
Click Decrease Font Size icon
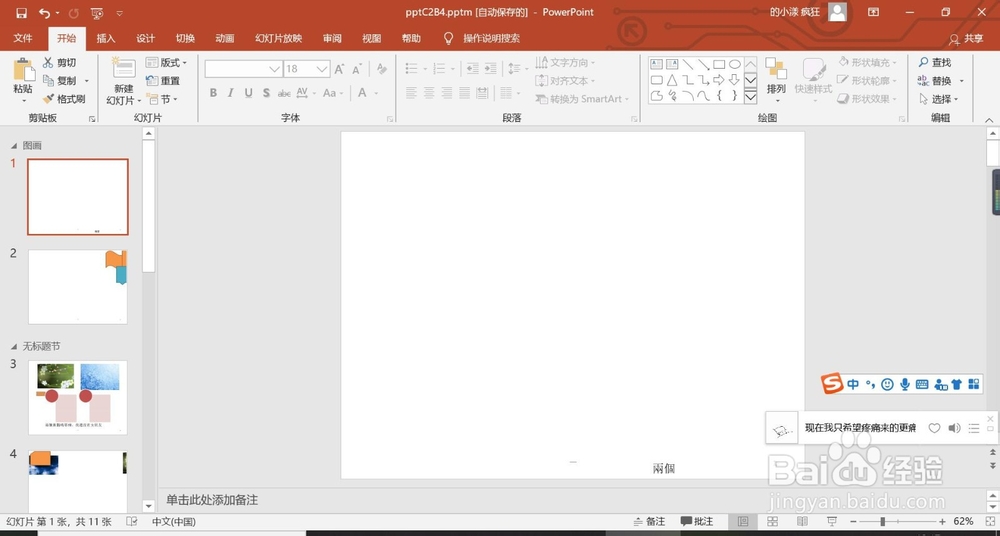click(x=357, y=69)
